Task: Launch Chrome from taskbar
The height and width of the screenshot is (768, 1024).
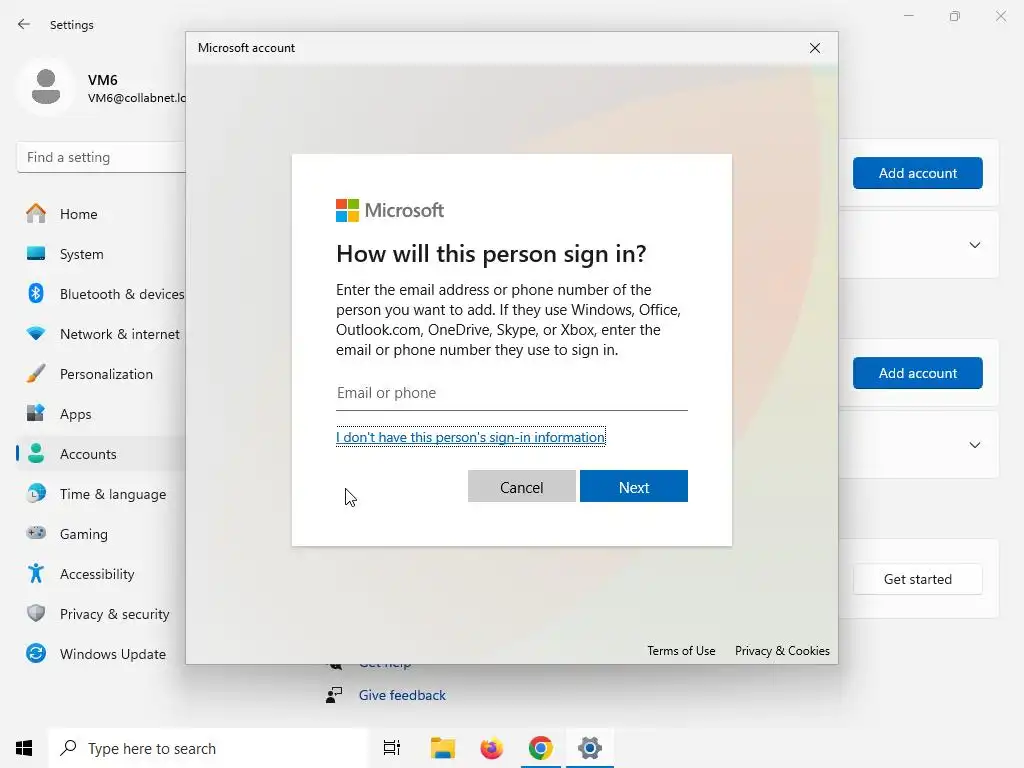Action: (540, 748)
